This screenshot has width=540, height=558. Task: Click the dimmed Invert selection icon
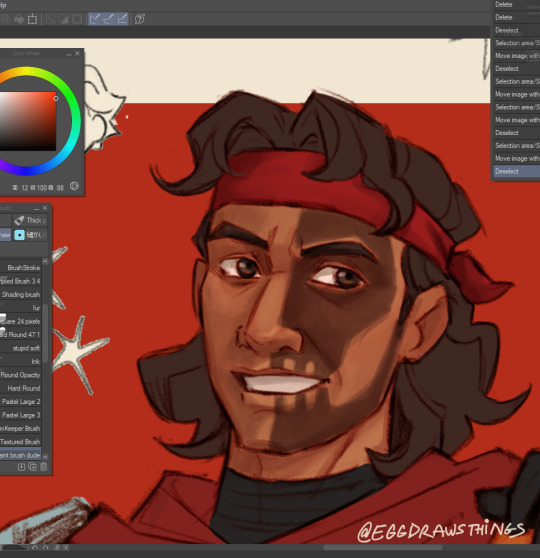coord(63,19)
